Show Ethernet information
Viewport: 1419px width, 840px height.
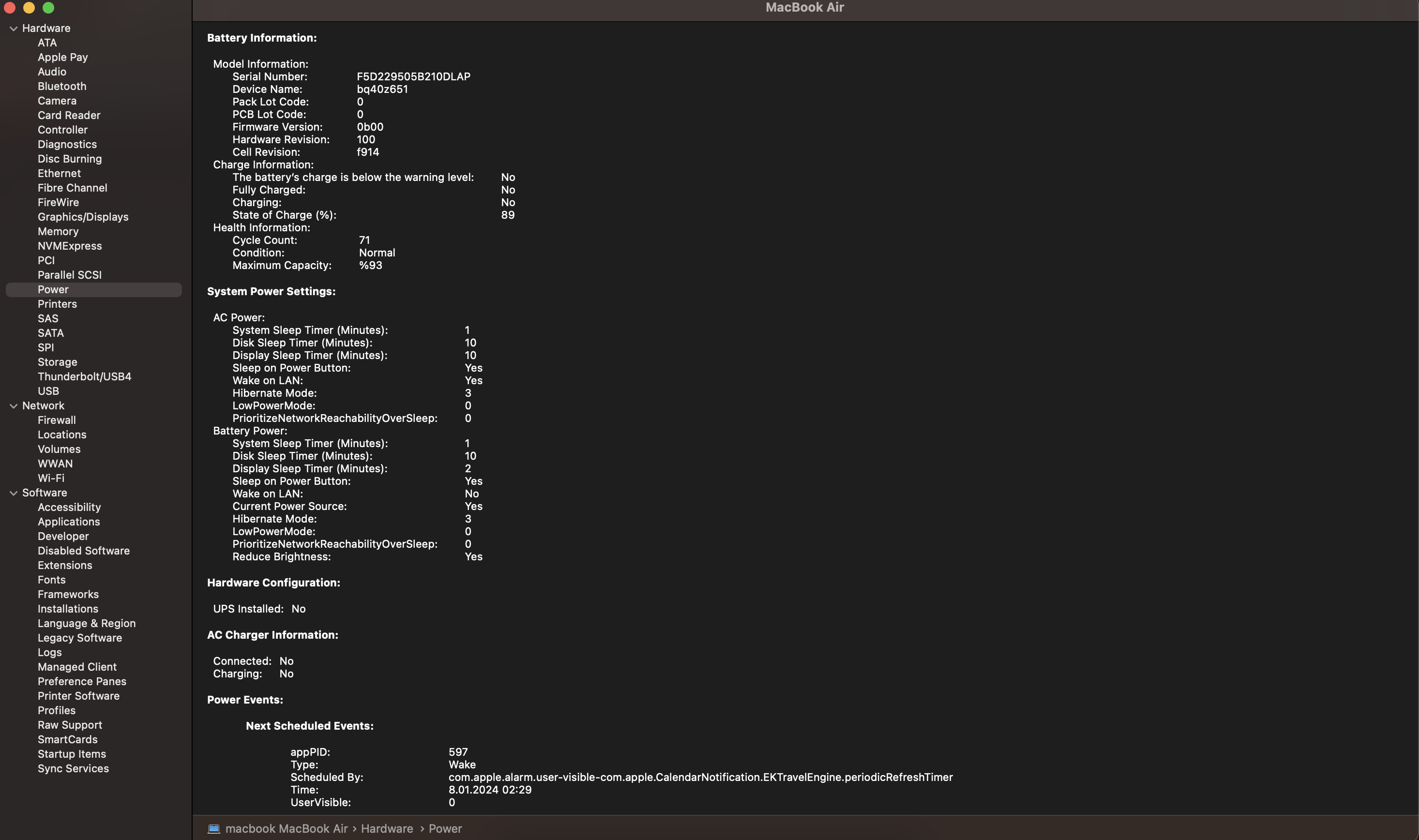pos(60,173)
